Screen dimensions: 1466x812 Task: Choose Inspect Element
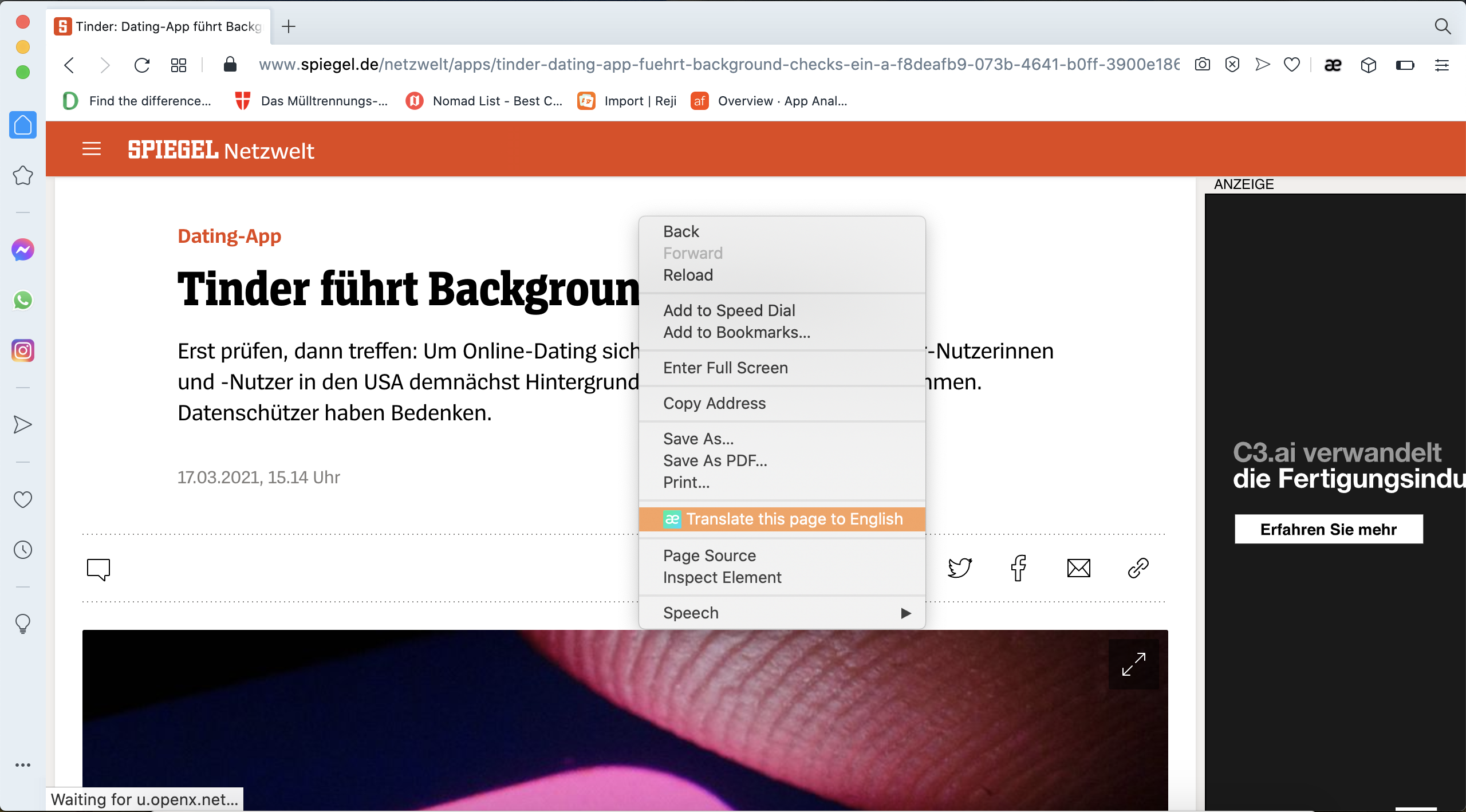pyautogui.click(x=782, y=577)
